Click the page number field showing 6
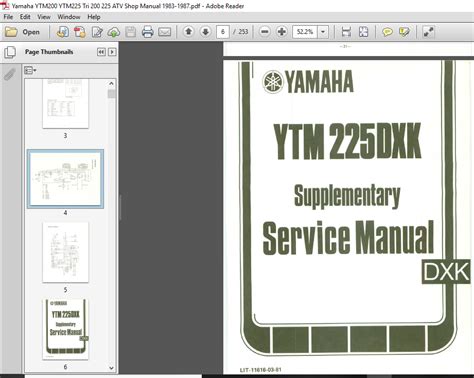This screenshot has height=378, width=474. (223, 32)
